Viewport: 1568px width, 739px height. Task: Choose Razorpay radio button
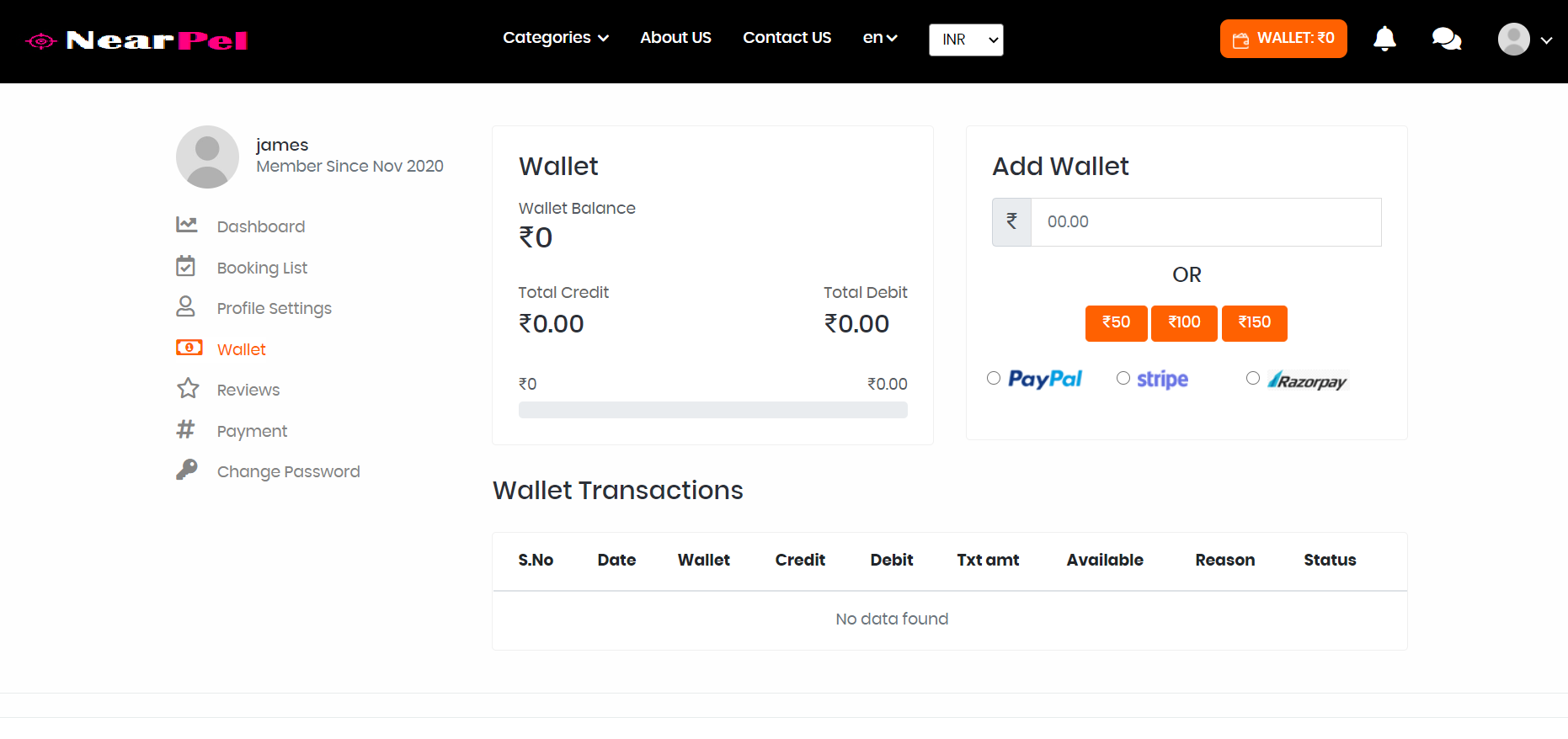point(1253,378)
